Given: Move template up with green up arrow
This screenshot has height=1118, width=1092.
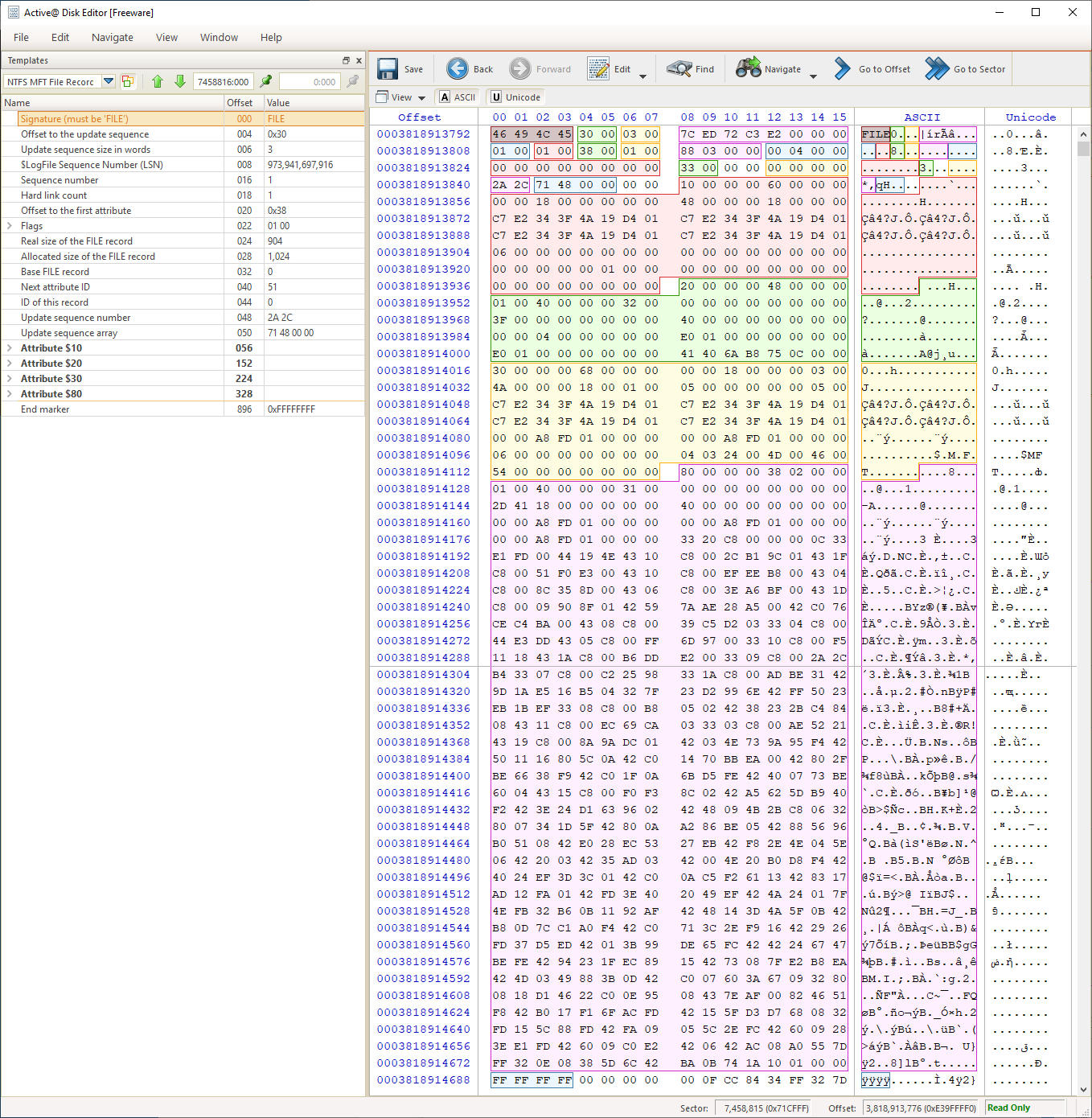Looking at the screenshot, I should [158, 81].
